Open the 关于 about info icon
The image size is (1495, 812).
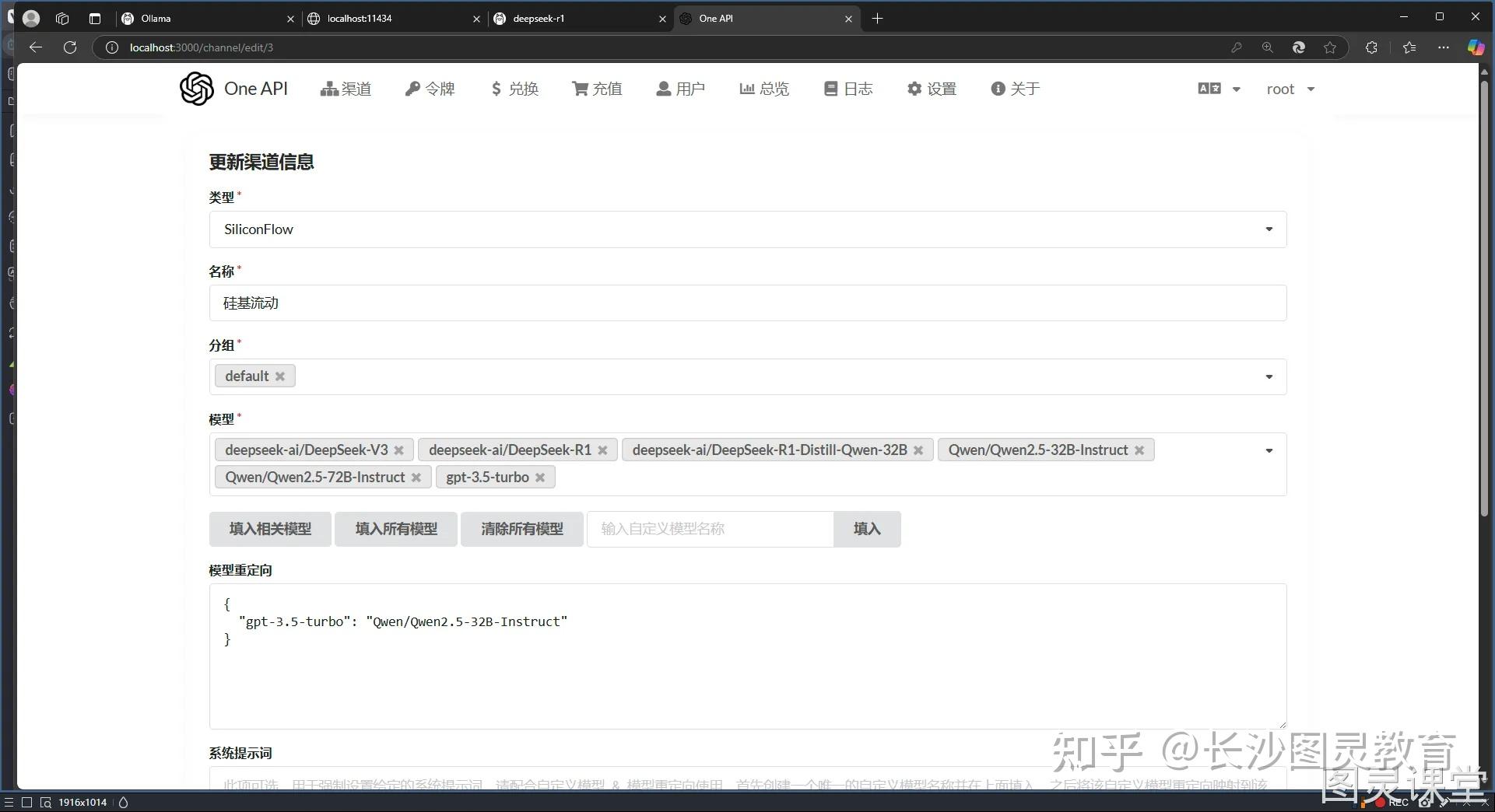pyautogui.click(x=999, y=88)
